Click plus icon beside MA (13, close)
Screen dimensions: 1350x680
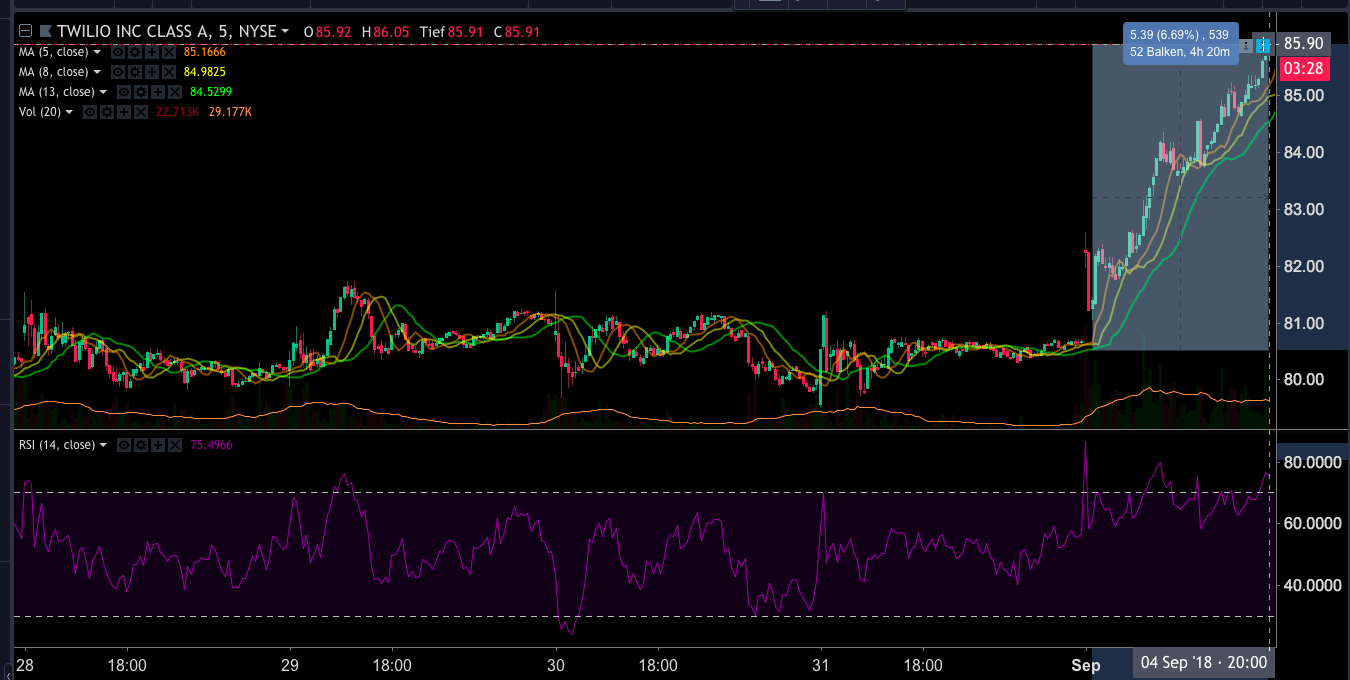point(158,92)
